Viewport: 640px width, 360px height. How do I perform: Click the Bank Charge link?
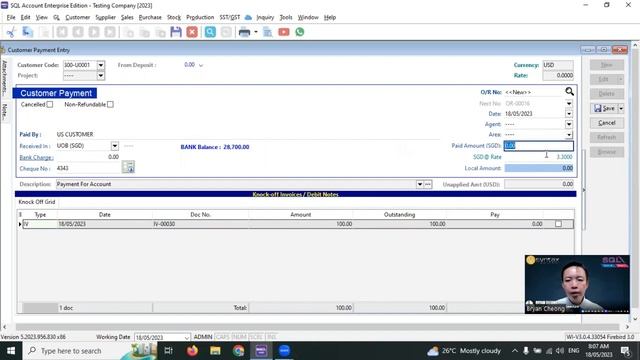[x=36, y=158]
